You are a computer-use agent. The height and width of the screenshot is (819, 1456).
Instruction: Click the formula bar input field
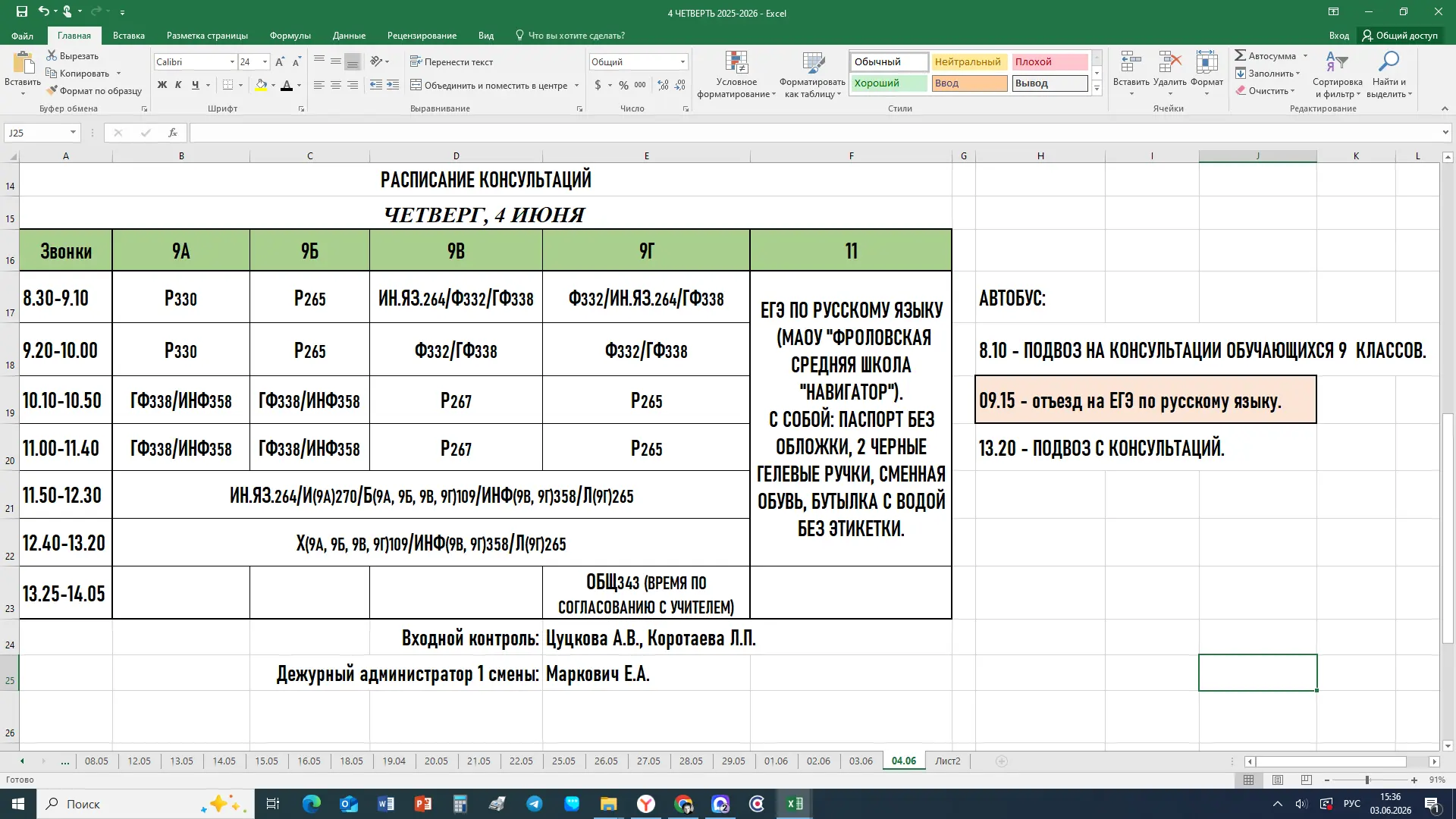pyautogui.click(x=815, y=133)
